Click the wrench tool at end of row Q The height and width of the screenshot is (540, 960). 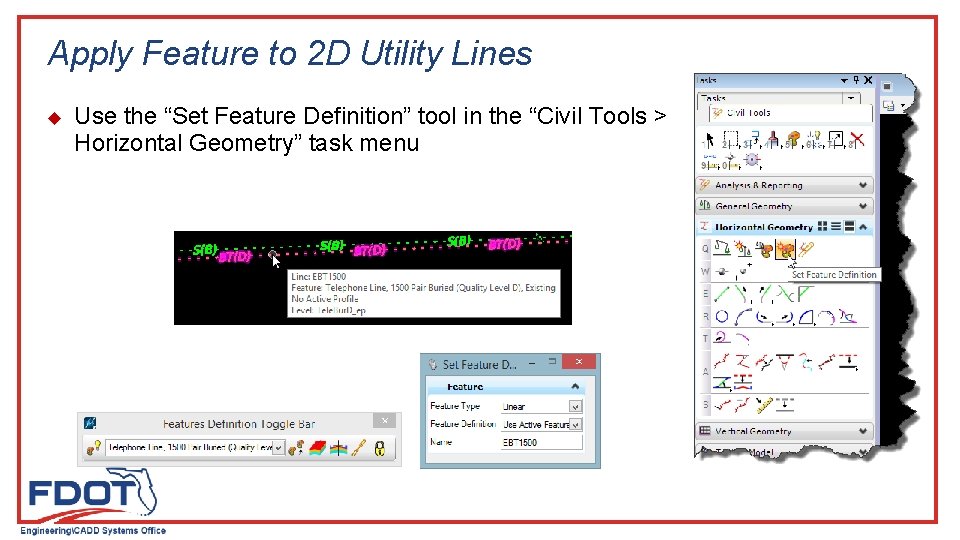(806, 249)
